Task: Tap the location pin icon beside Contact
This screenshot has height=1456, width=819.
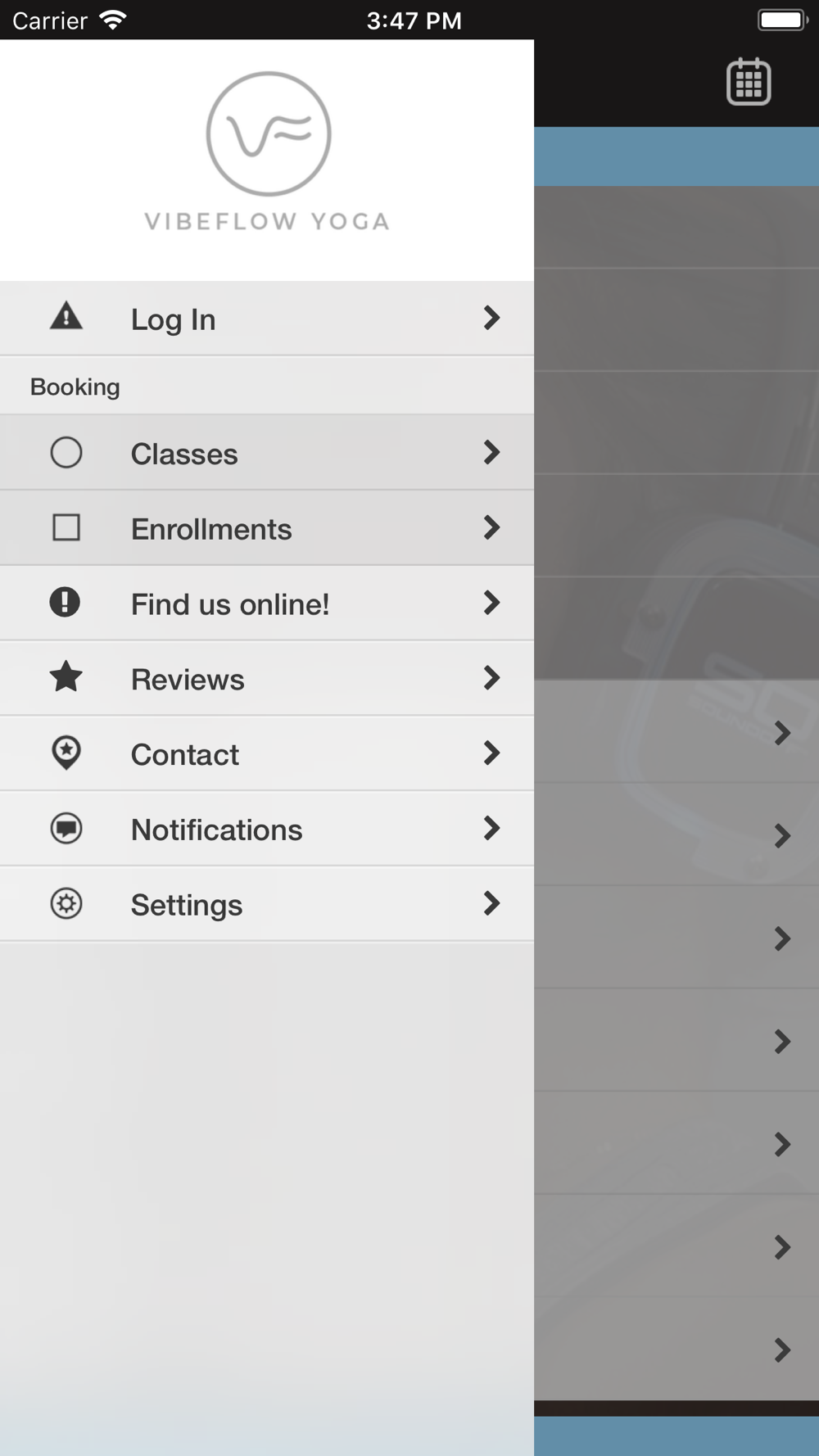Action: tap(66, 753)
